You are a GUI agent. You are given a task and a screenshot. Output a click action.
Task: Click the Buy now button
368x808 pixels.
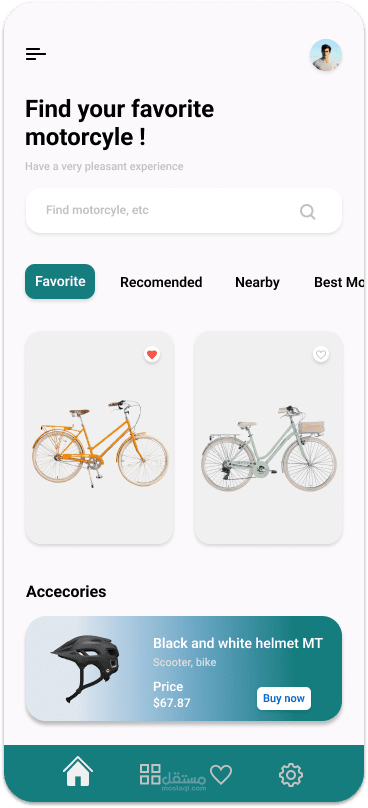point(284,698)
